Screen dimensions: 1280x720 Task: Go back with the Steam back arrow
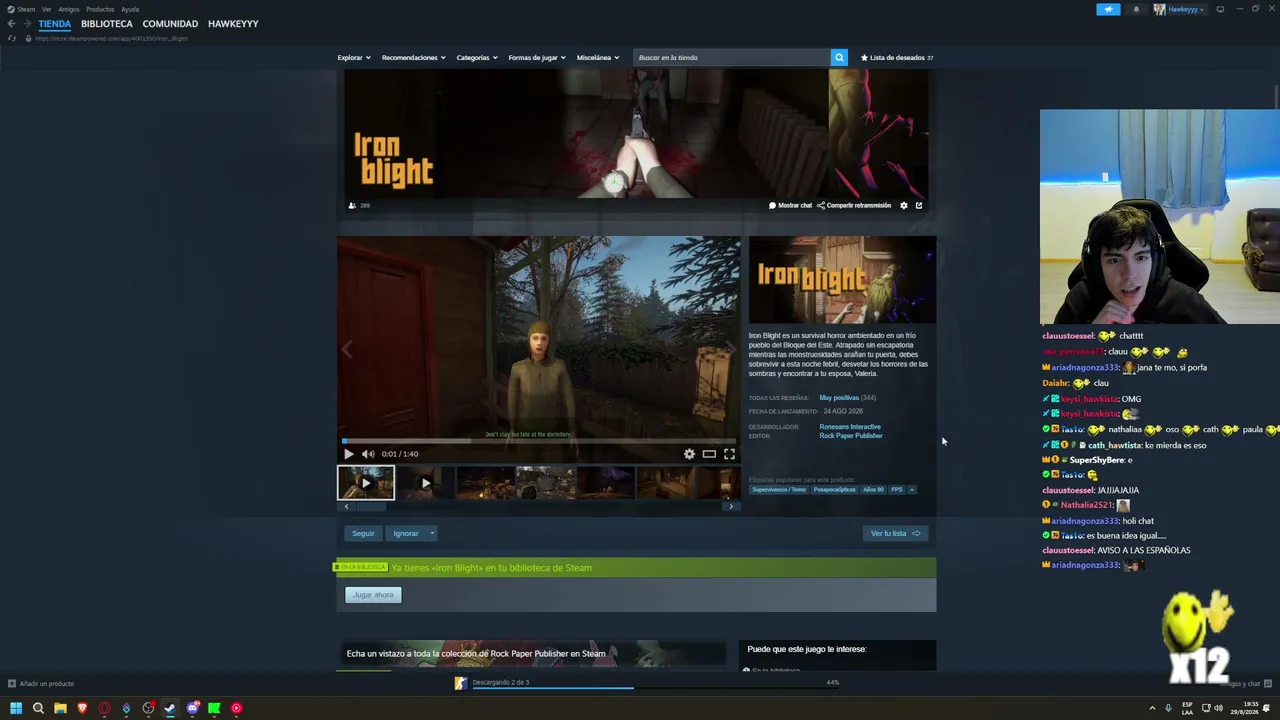click(11, 24)
